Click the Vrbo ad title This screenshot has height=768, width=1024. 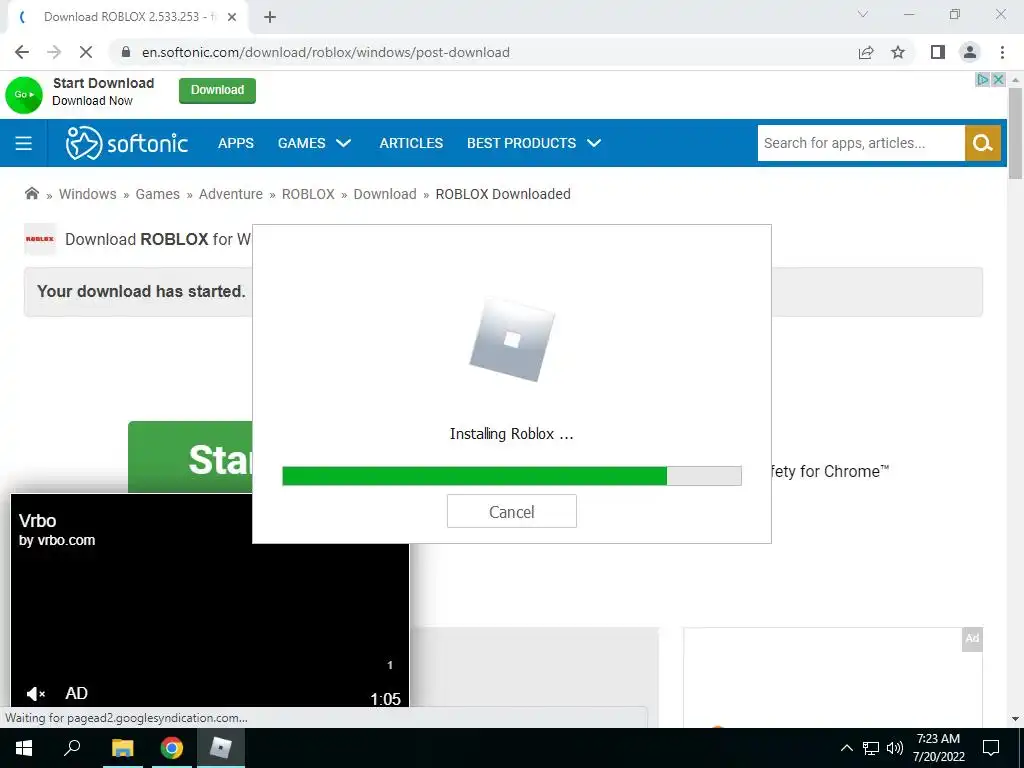37,520
